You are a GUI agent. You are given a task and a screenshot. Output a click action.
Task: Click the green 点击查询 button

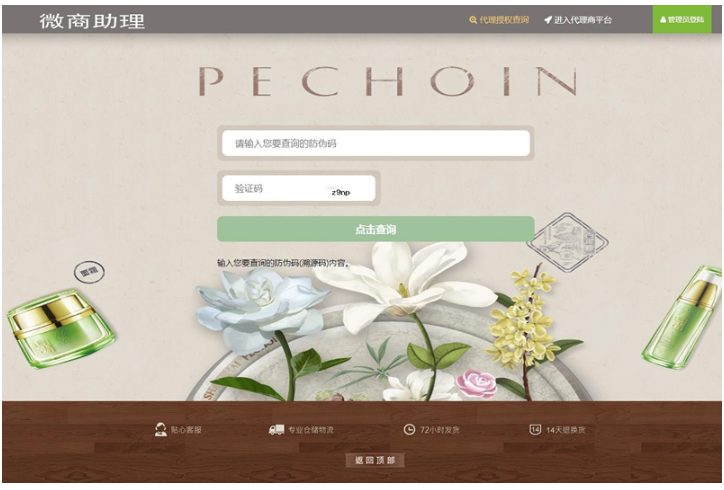coord(375,229)
